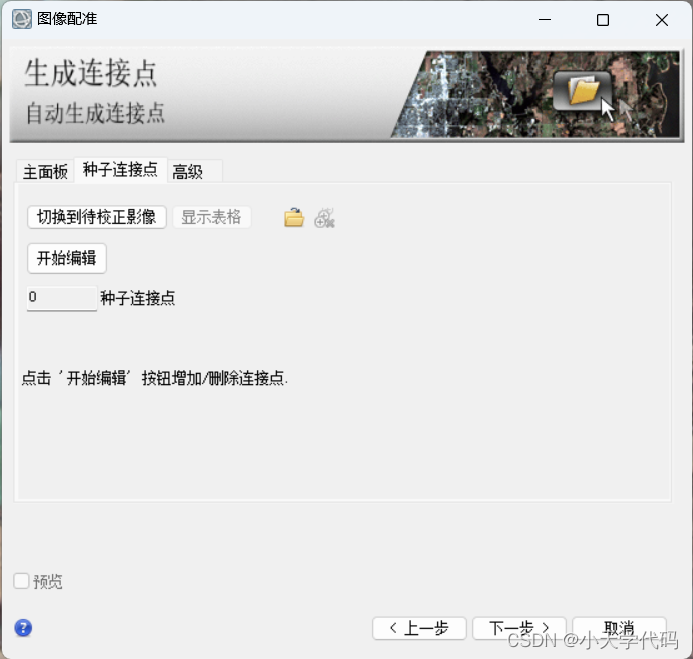This screenshot has width=693, height=659.
Task: Click the 上一步 back button
Action: [419, 628]
